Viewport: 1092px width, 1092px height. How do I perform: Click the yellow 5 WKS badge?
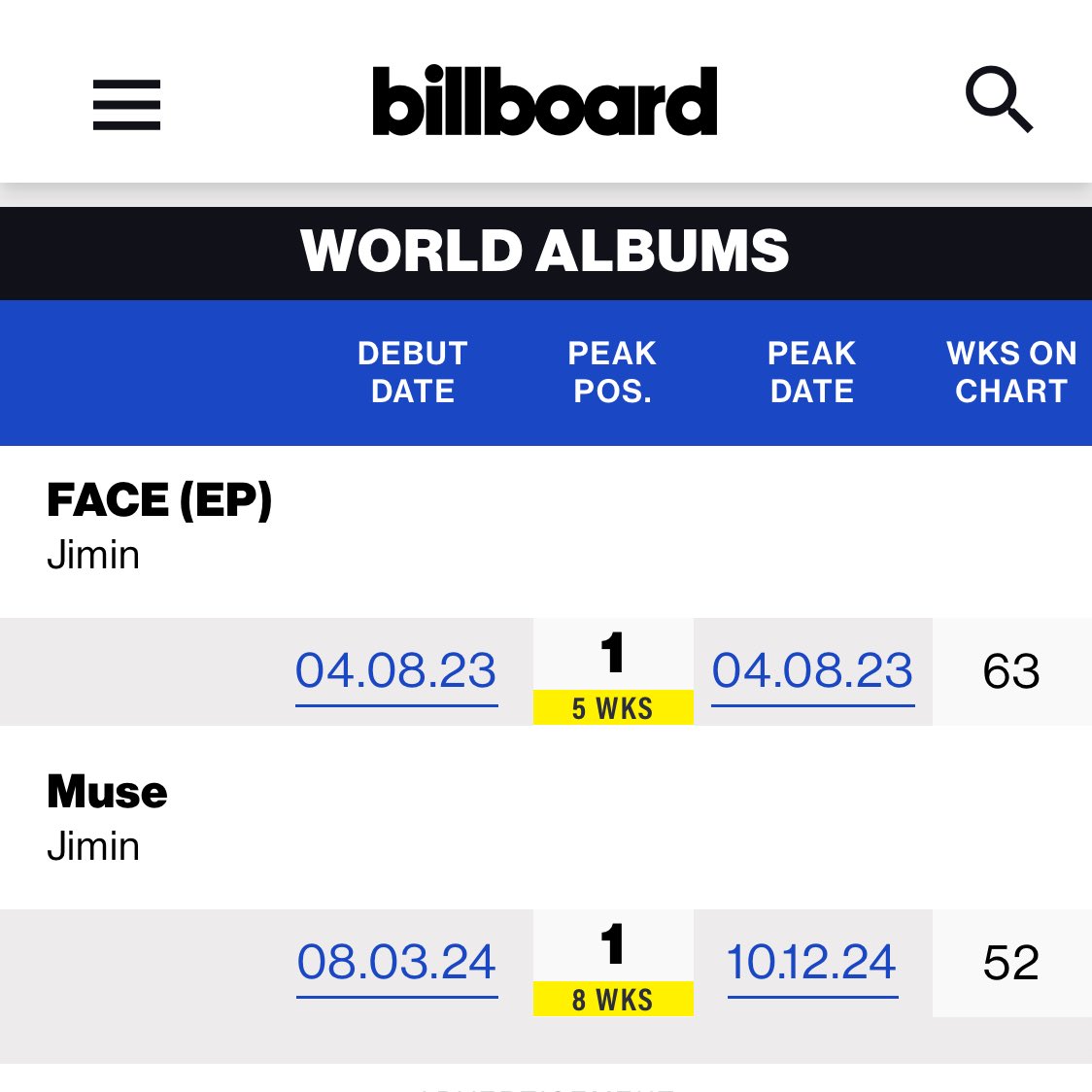[613, 707]
